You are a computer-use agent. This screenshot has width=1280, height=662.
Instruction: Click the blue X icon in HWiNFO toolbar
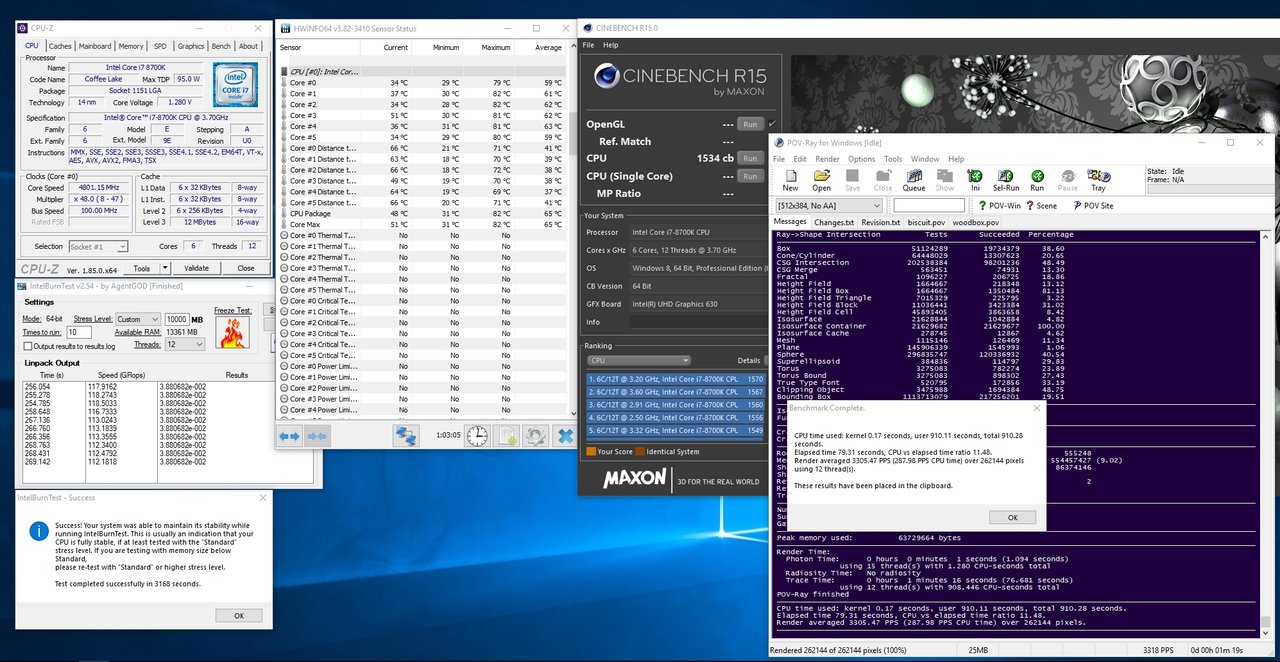click(x=565, y=436)
